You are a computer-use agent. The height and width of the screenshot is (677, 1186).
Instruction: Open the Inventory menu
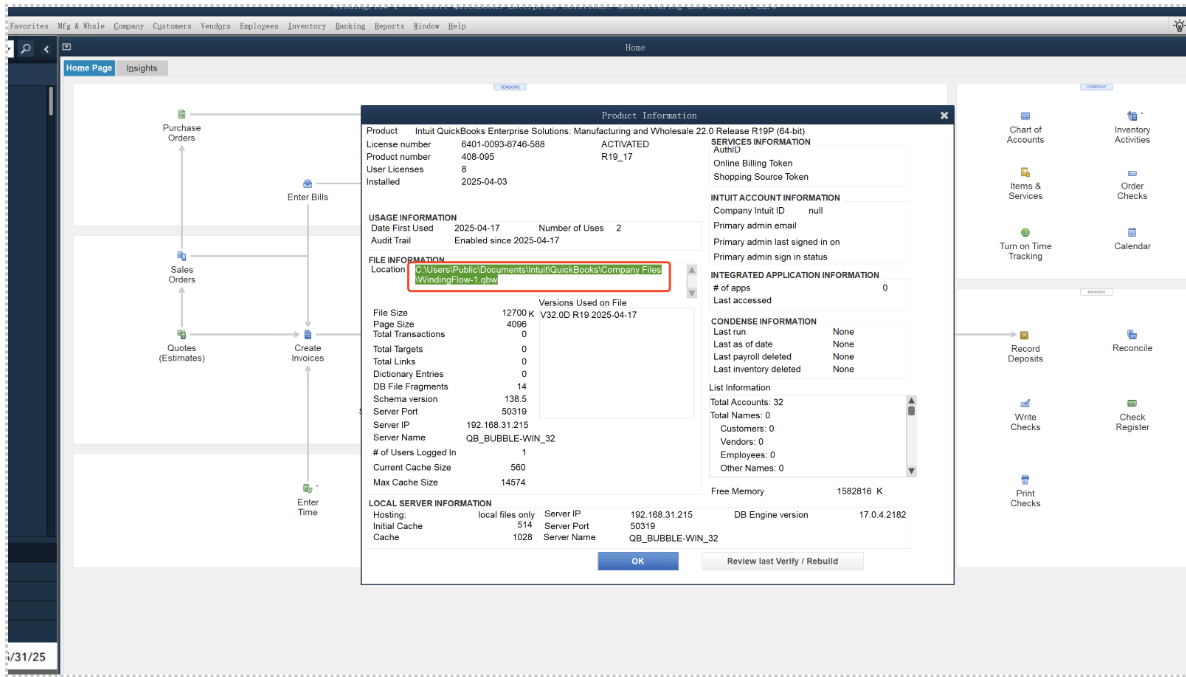tap(306, 26)
